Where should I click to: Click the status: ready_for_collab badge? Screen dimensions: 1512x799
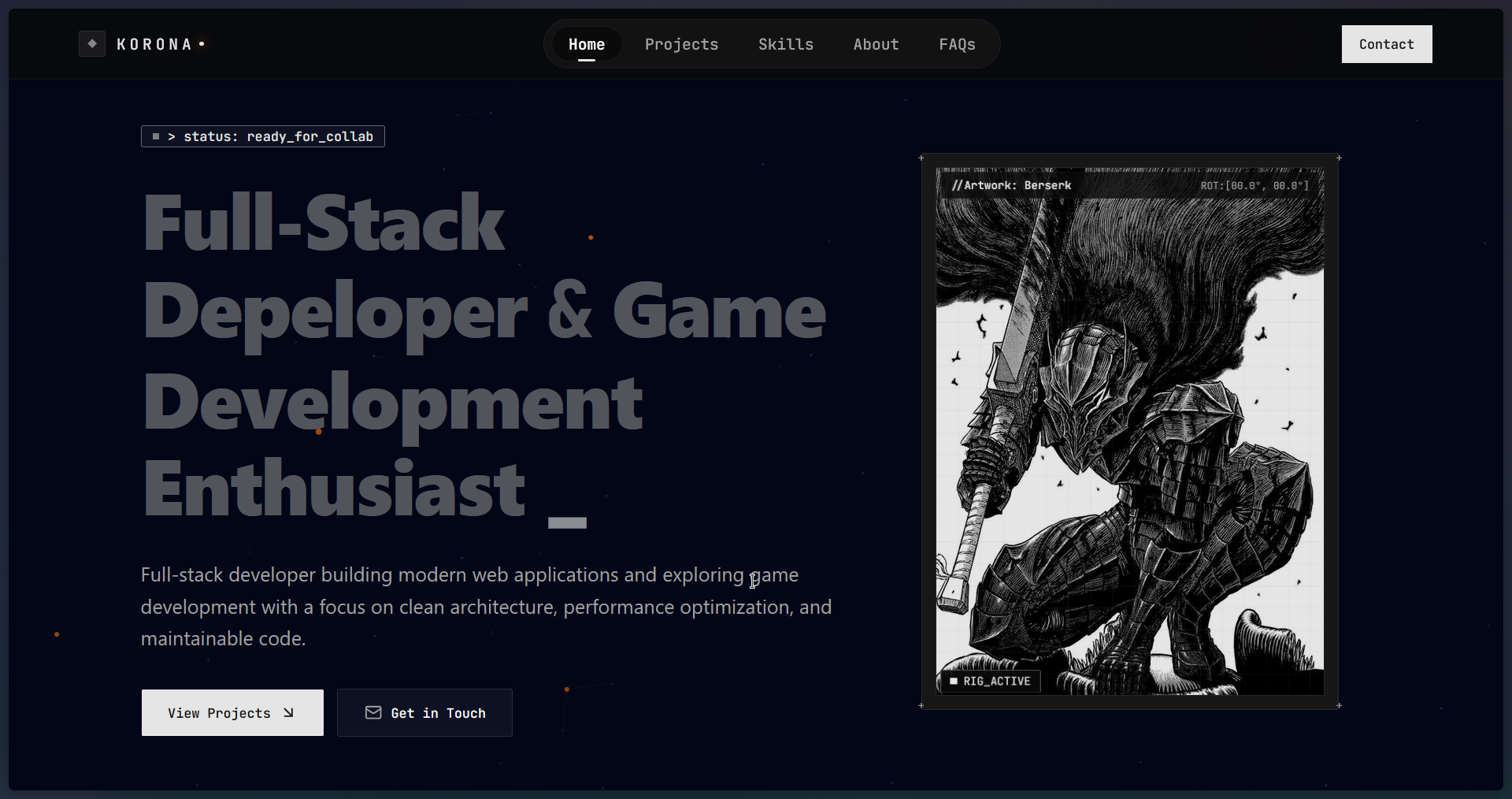263,136
